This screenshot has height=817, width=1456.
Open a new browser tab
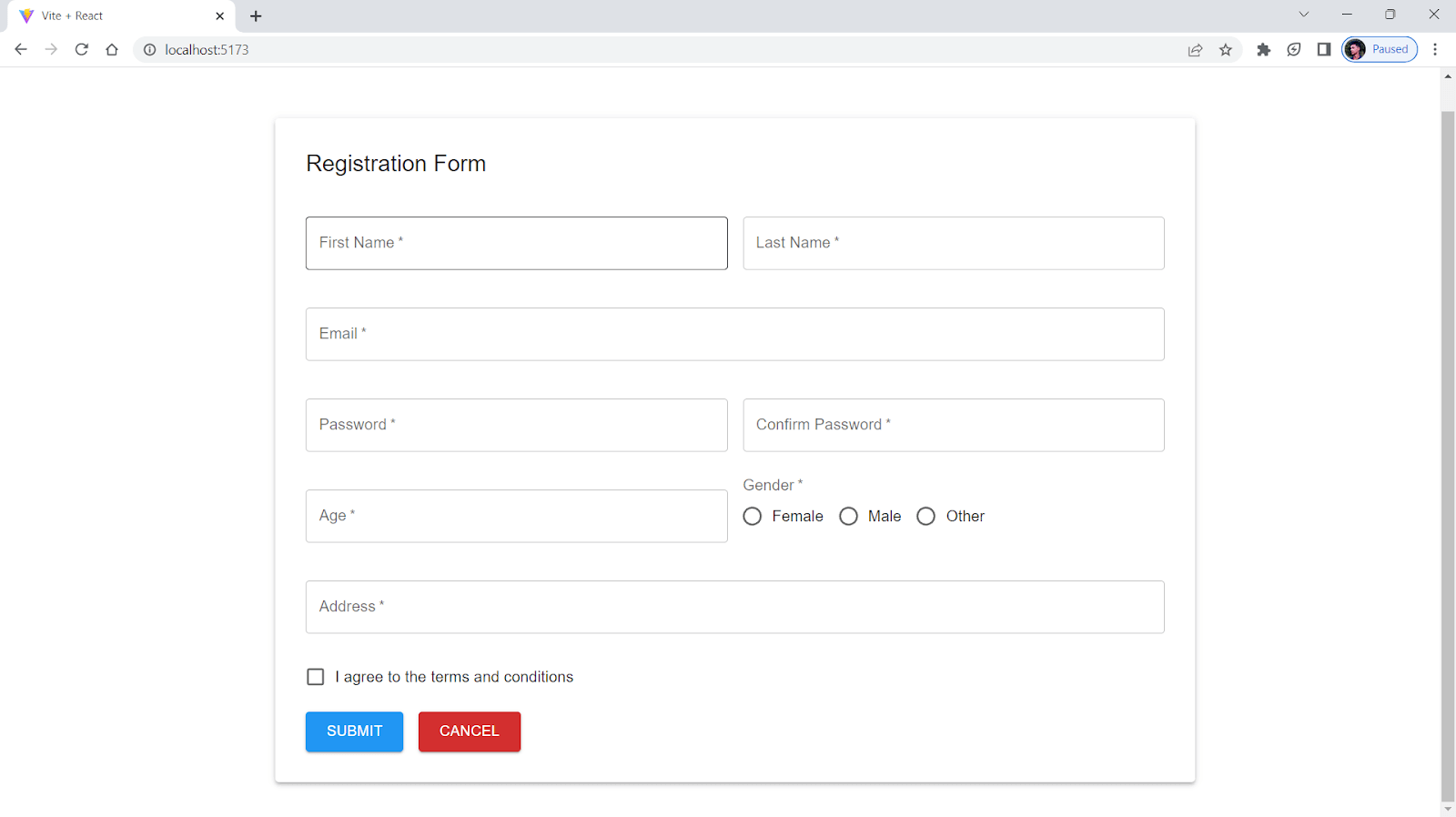256,16
